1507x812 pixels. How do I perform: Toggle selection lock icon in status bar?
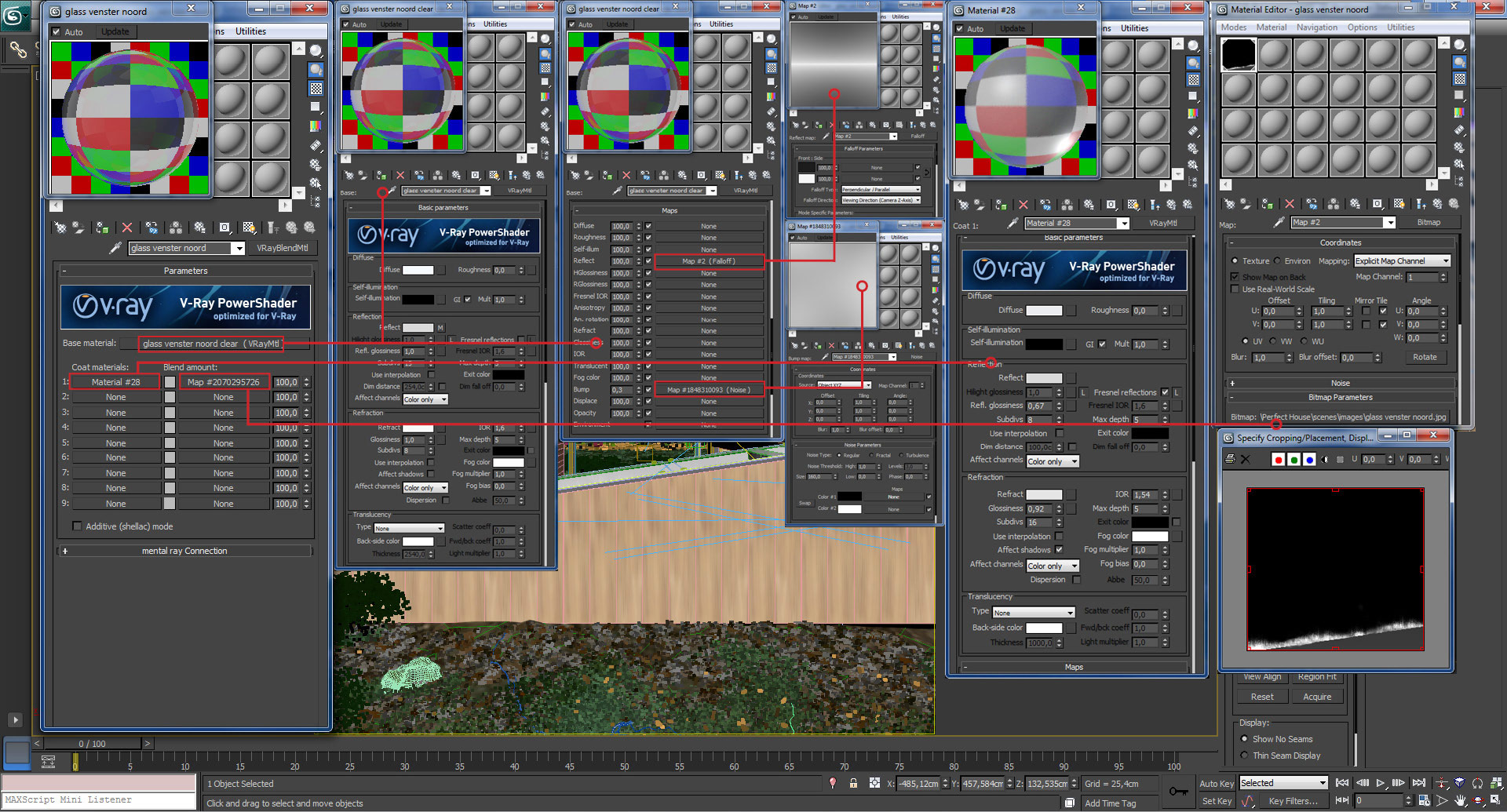point(853,783)
